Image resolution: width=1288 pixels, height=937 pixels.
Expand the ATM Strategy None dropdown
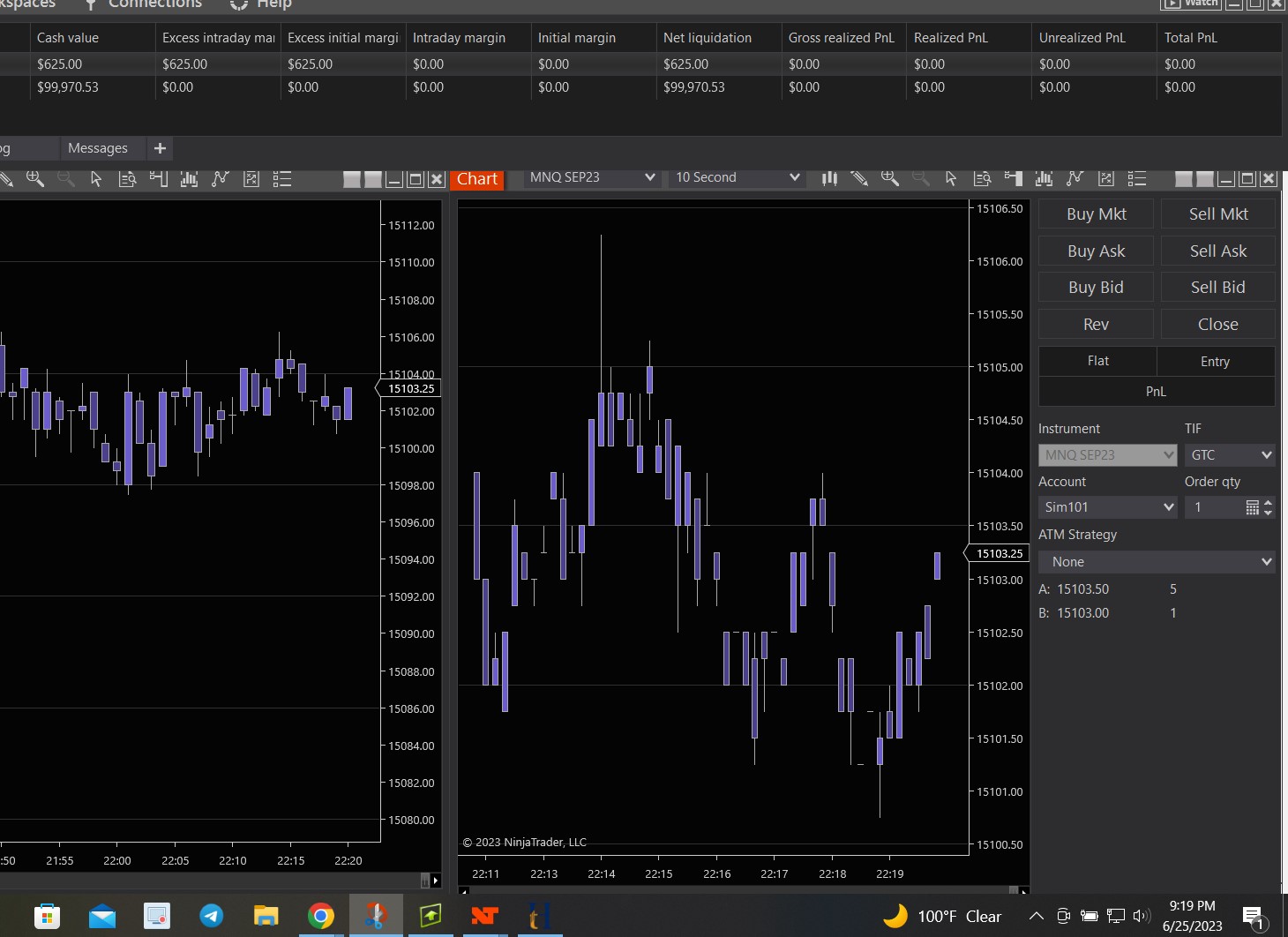click(1157, 562)
